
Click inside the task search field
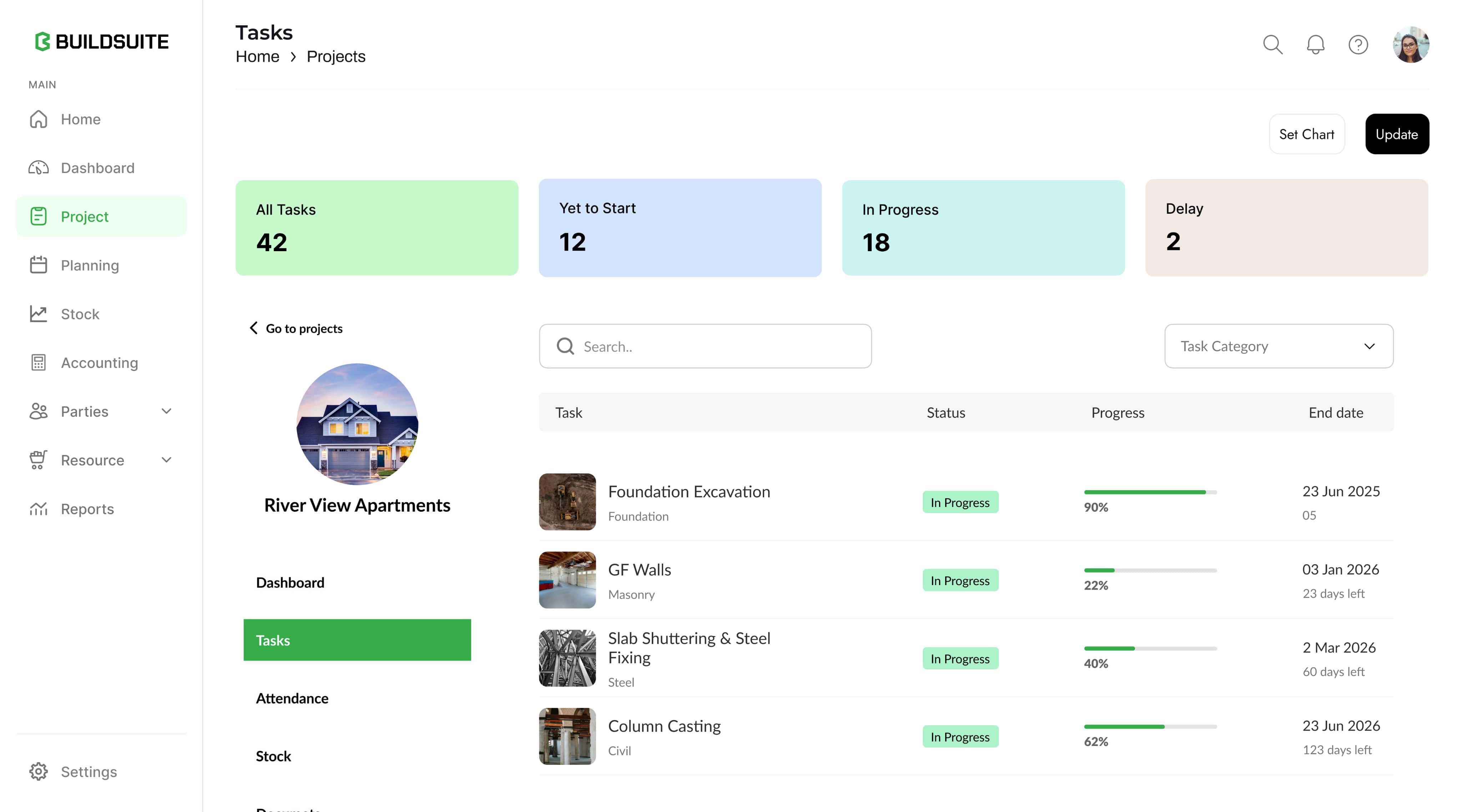pyautogui.click(x=705, y=346)
